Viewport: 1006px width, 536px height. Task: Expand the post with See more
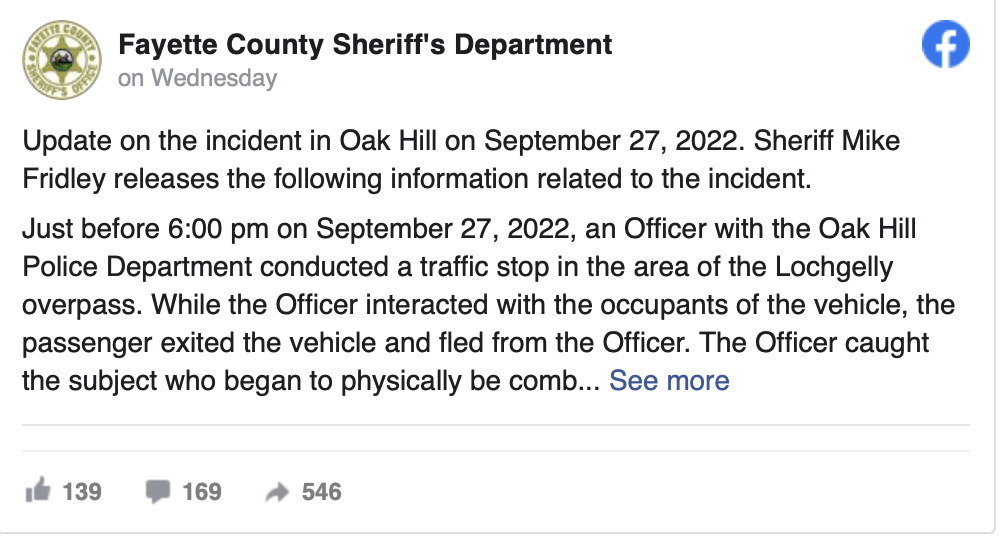(669, 381)
